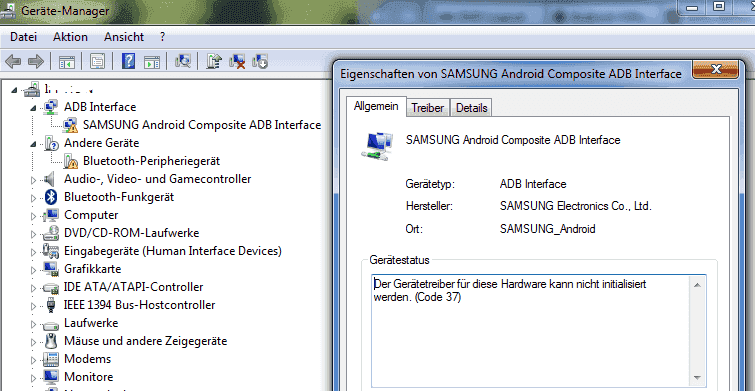Click the IEEE 1394 bus host controller icon

[51, 305]
